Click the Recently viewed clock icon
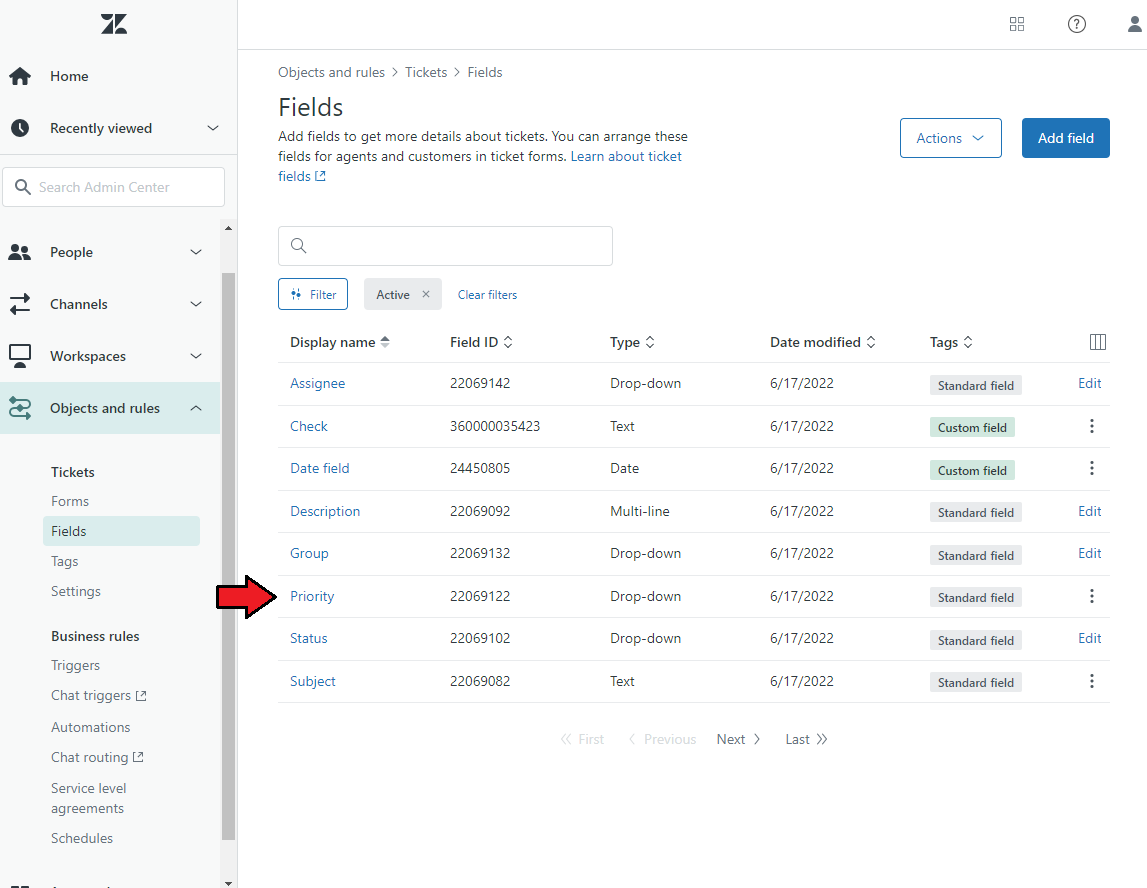The height and width of the screenshot is (888, 1147). pos(20,128)
